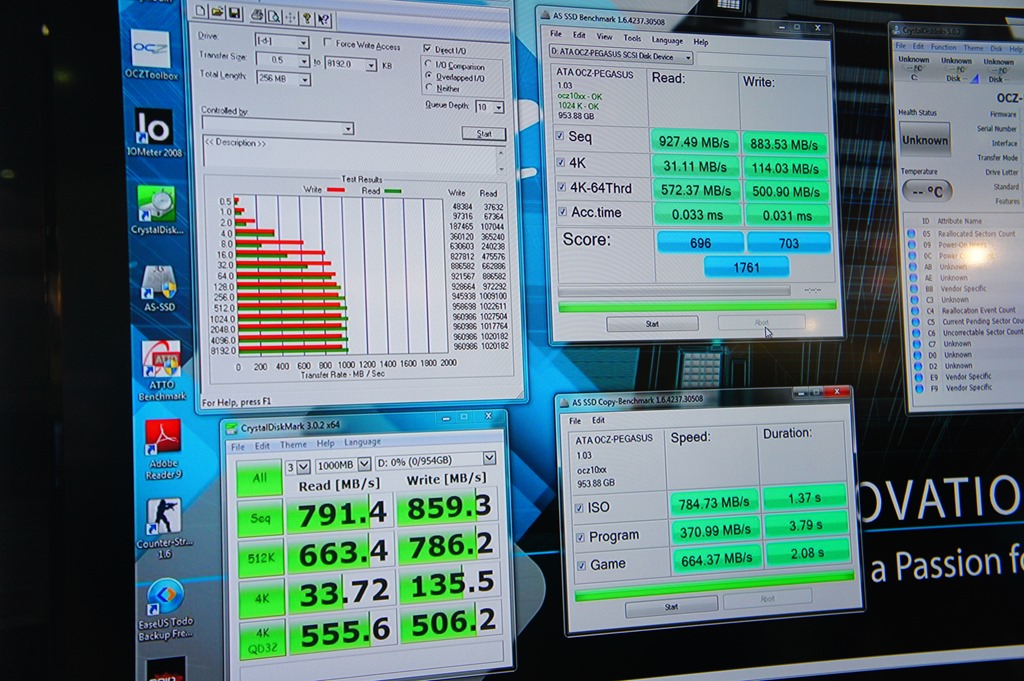The height and width of the screenshot is (681, 1024).
Task: Uncheck the Acc.time checkbox in AS SSD
Action: (x=562, y=212)
